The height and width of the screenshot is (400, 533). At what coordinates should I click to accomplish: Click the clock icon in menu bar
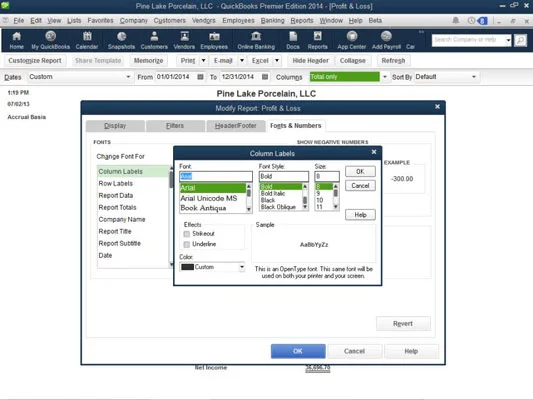[471, 21]
